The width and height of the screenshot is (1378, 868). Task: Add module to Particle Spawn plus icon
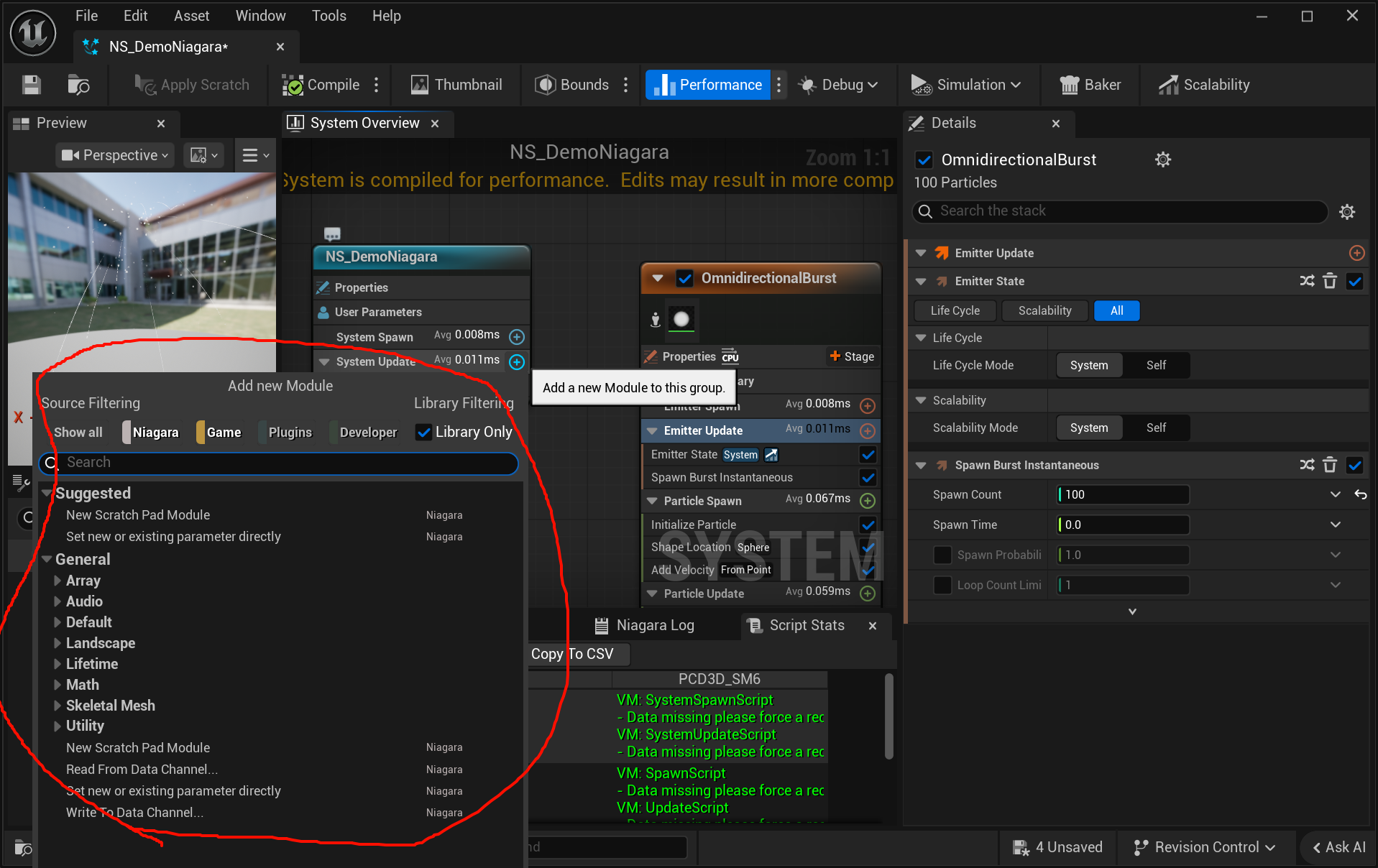tap(868, 500)
